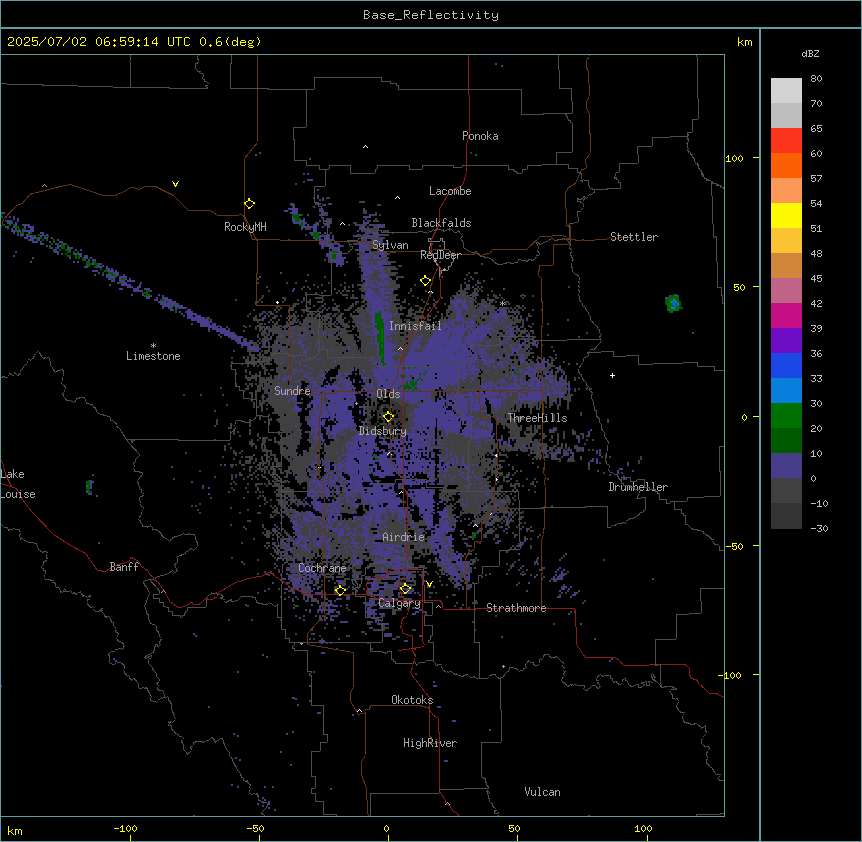This screenshot has height=842, width=862.
Task: Click the small green echo near Lake Louise
Action: click(89, 486)
